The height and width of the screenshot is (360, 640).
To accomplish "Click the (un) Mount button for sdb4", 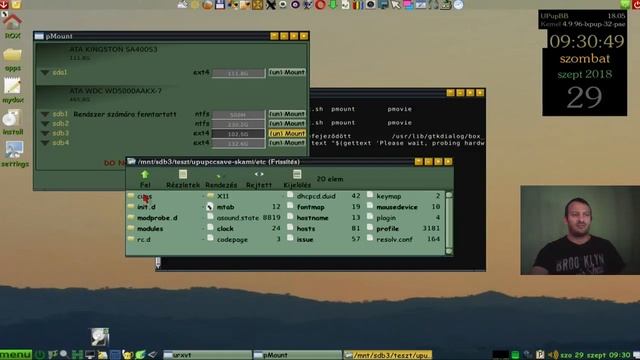I will [287, 142].
